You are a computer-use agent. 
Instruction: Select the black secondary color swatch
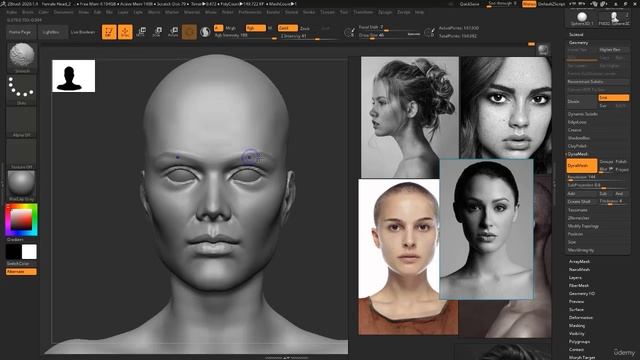(13, 252)
